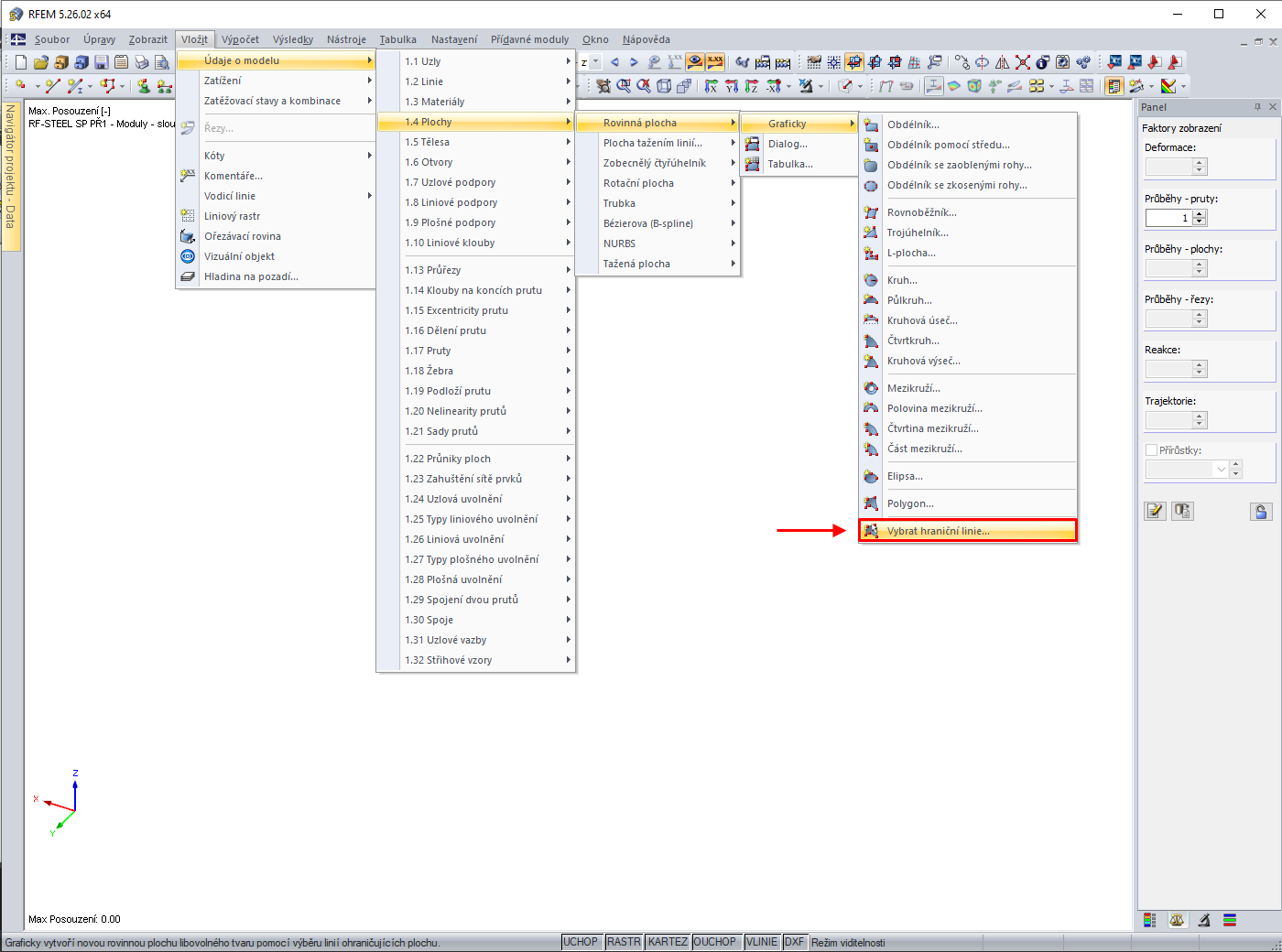Toggle the highlighted work plane toolbar icon

pyautogui.click(x=854, y=62)
